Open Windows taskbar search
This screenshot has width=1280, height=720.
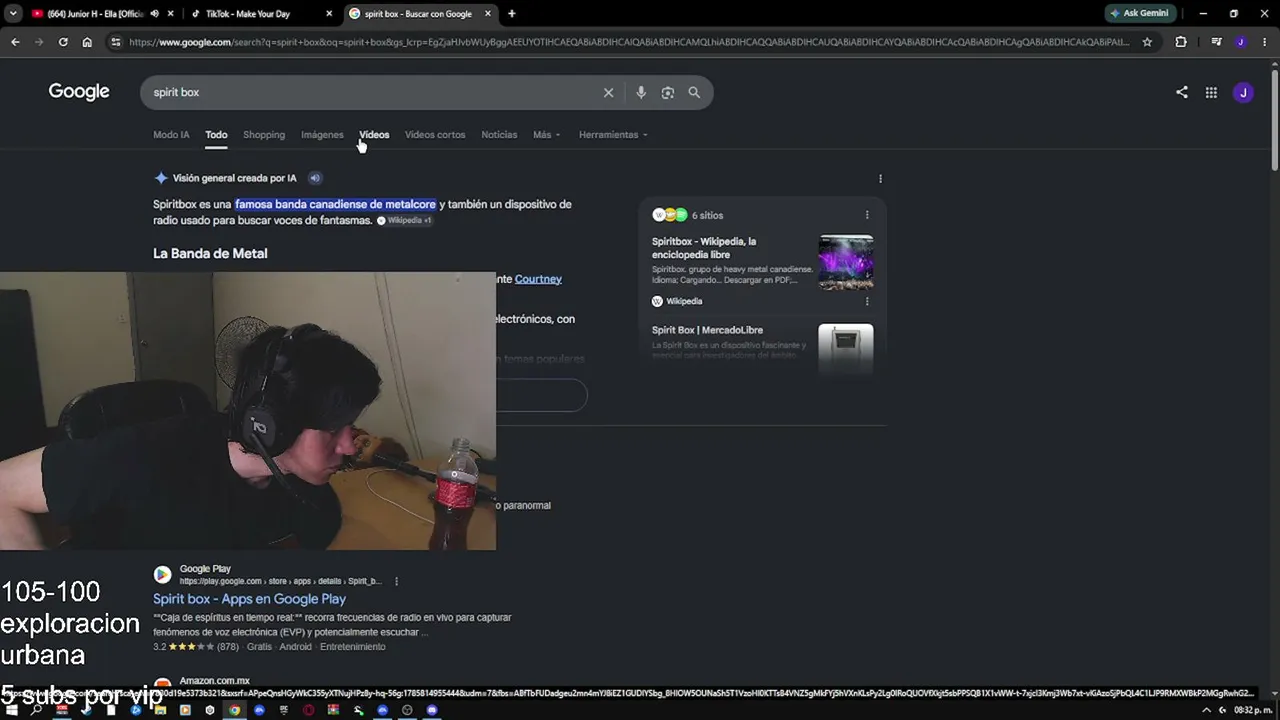(x=37, y=710)
